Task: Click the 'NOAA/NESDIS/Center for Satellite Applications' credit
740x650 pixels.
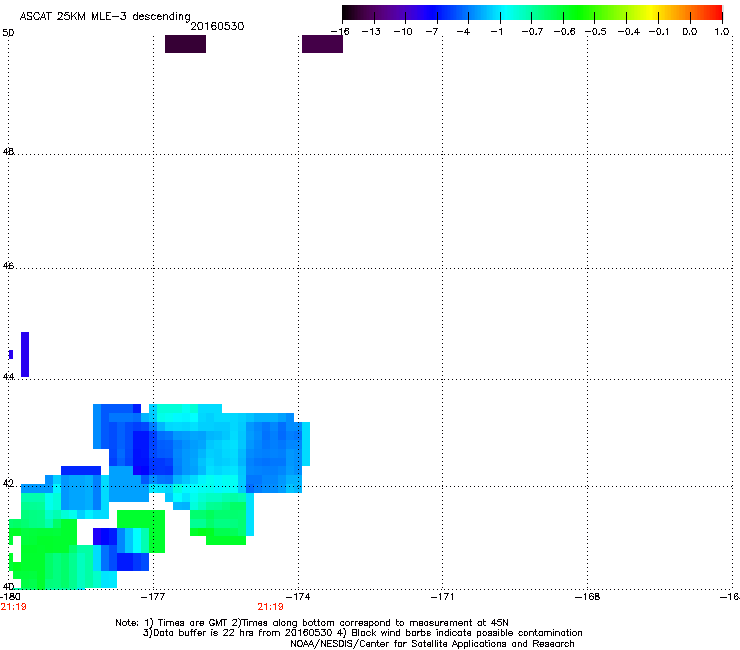Action: coord(432,644)
